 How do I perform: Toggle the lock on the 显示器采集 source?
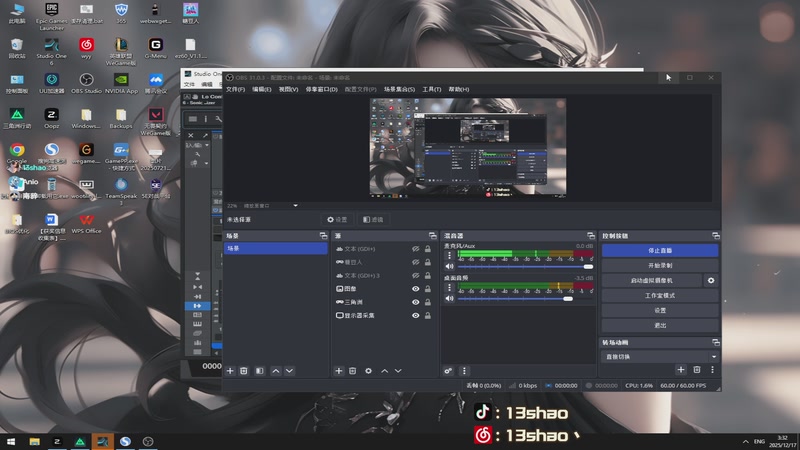pyautogui.click(x=428, y=315)
